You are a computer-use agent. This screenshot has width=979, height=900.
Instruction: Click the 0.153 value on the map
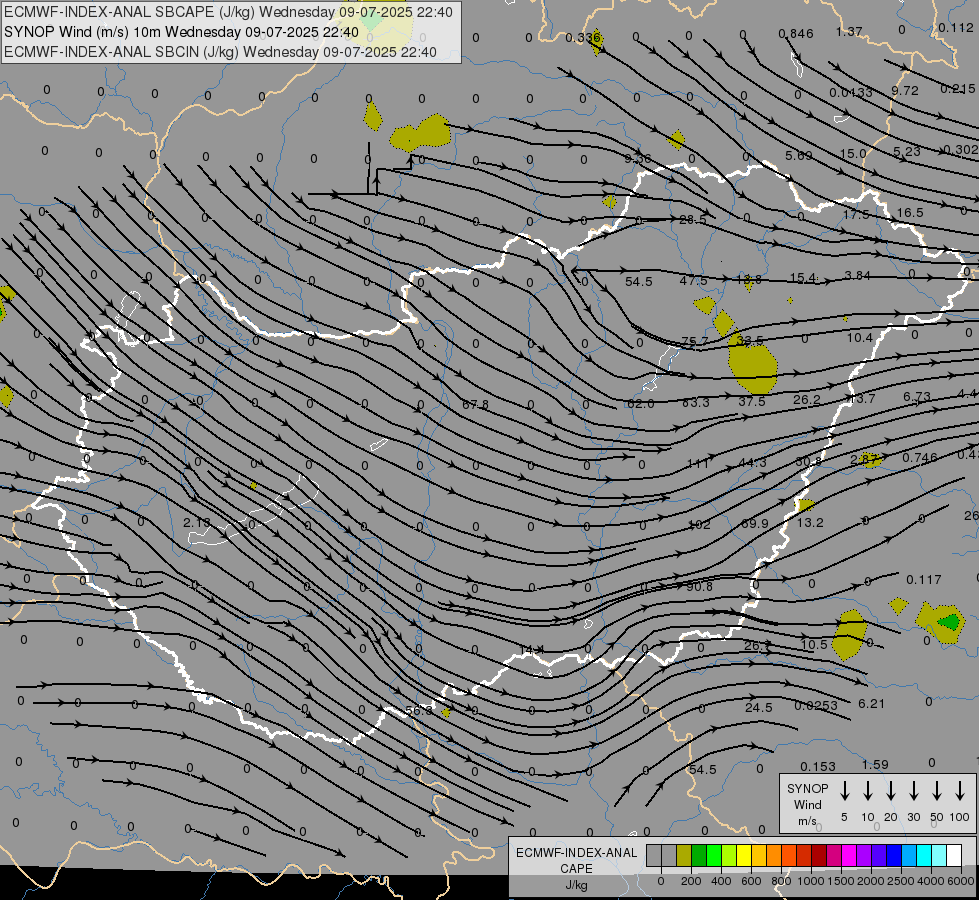pos(817,766)
